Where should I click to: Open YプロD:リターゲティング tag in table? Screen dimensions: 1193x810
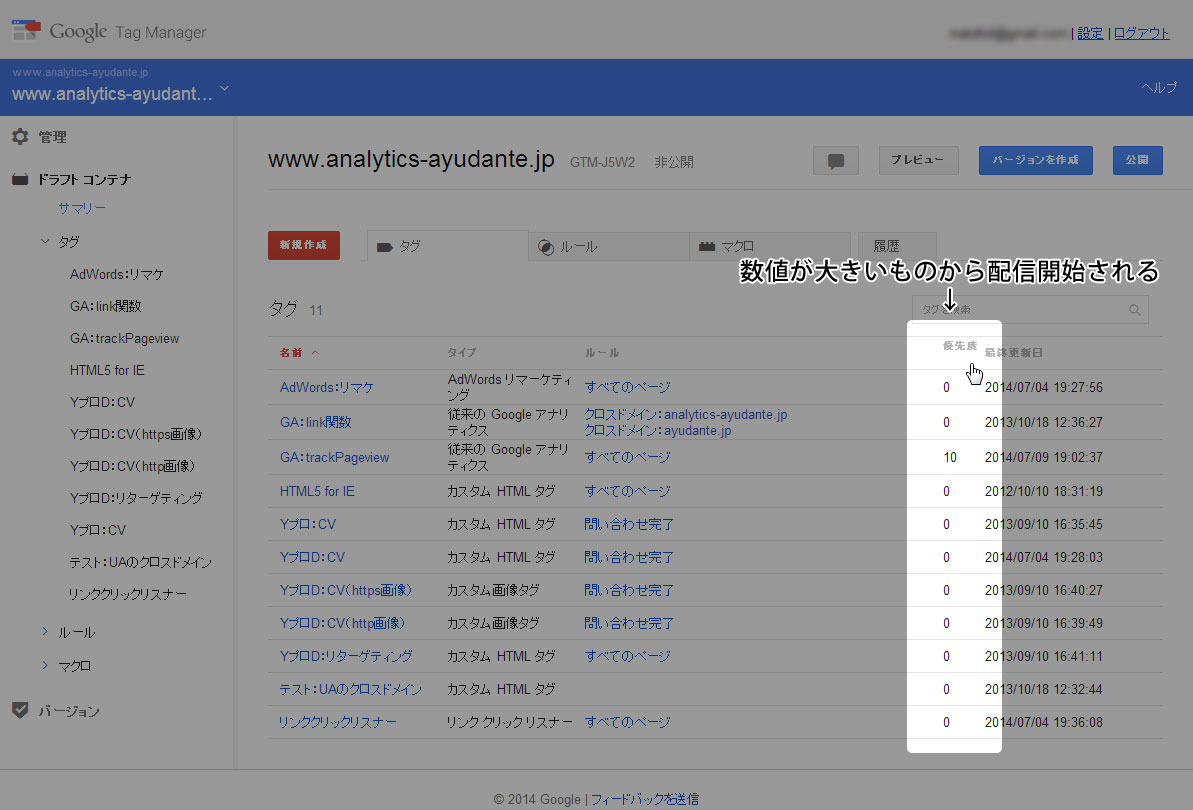click(345, 656)
